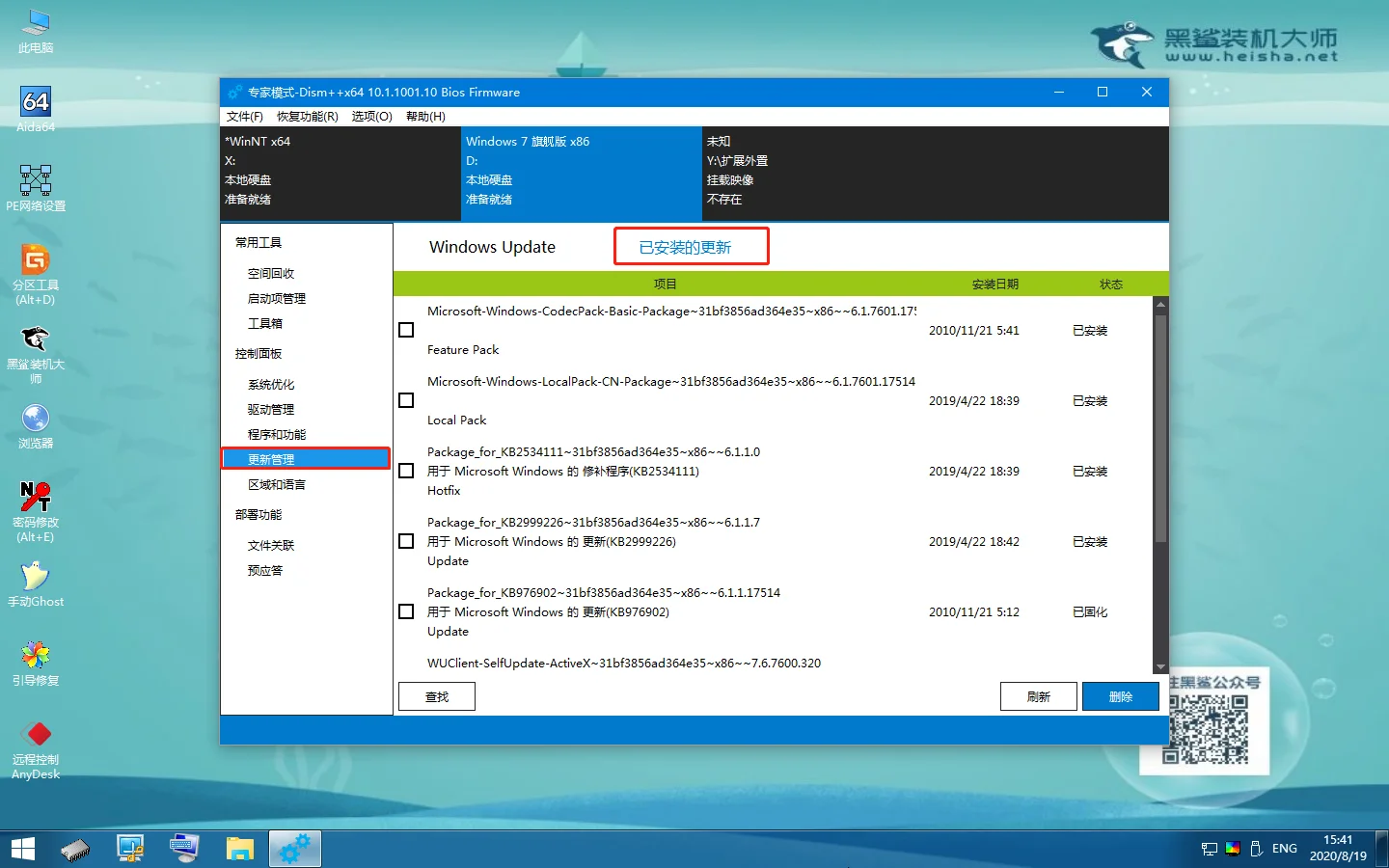
Task: Click the 删除 delete button
Action: 1120,696
